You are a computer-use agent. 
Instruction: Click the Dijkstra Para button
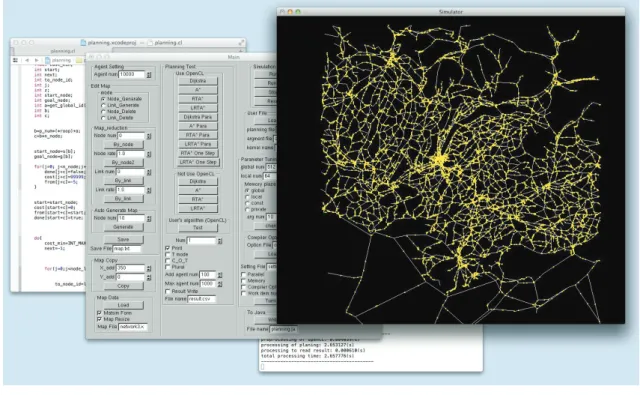coord(198,117)
